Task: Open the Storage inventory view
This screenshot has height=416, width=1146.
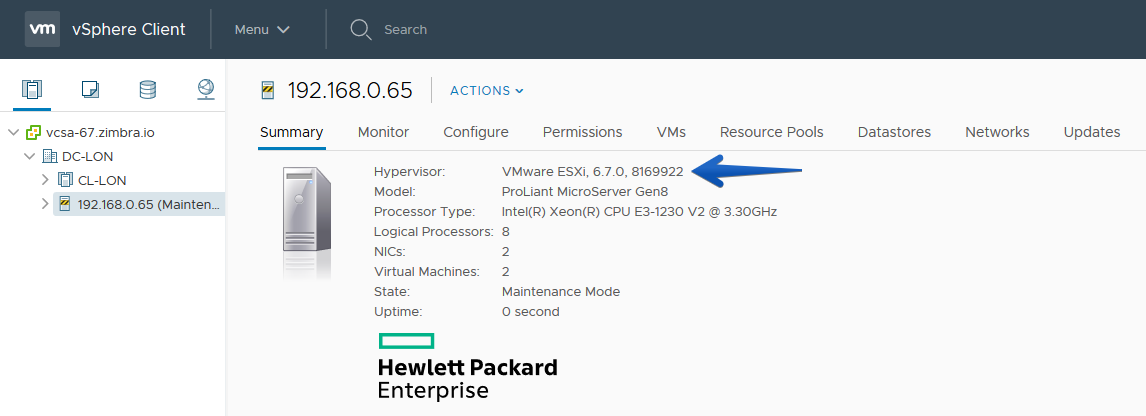Action: (148, 90)
